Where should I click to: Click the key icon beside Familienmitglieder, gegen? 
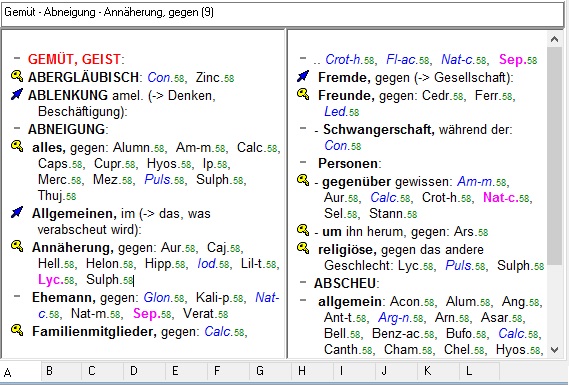pos(17,330)
